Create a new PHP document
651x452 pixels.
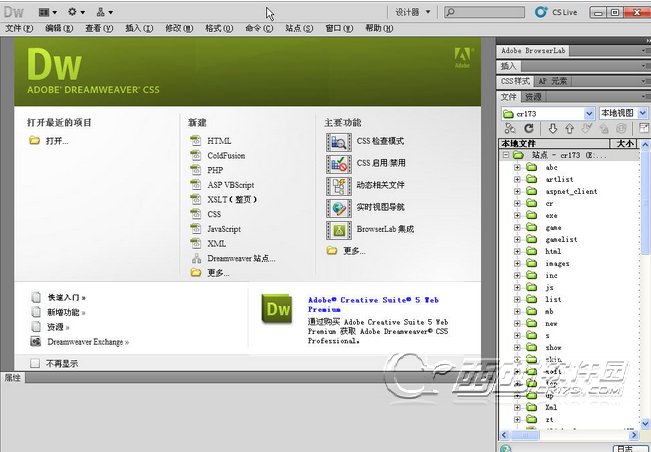click(215, 170)
